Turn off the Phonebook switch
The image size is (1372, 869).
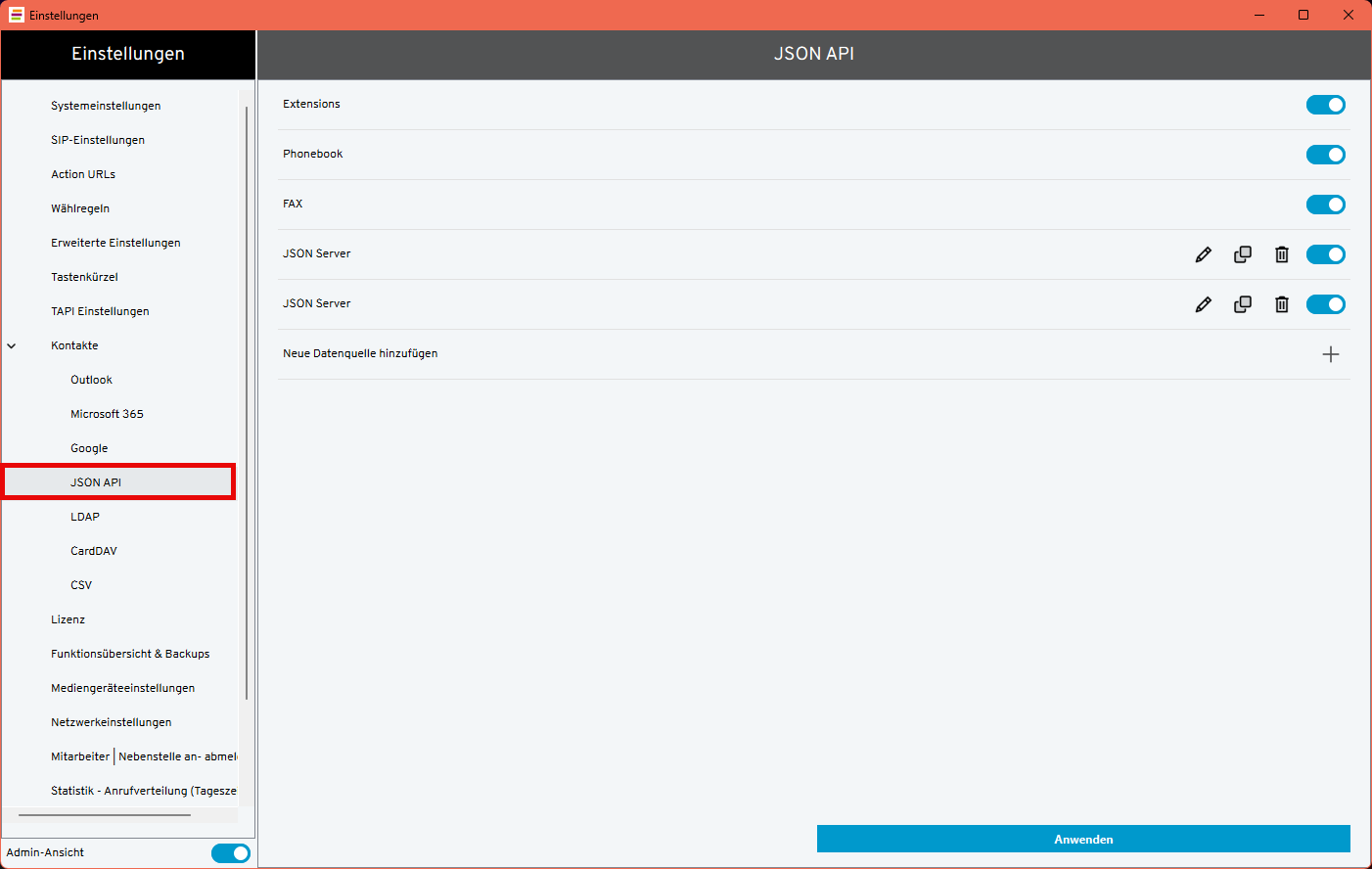coord(1325,155)
